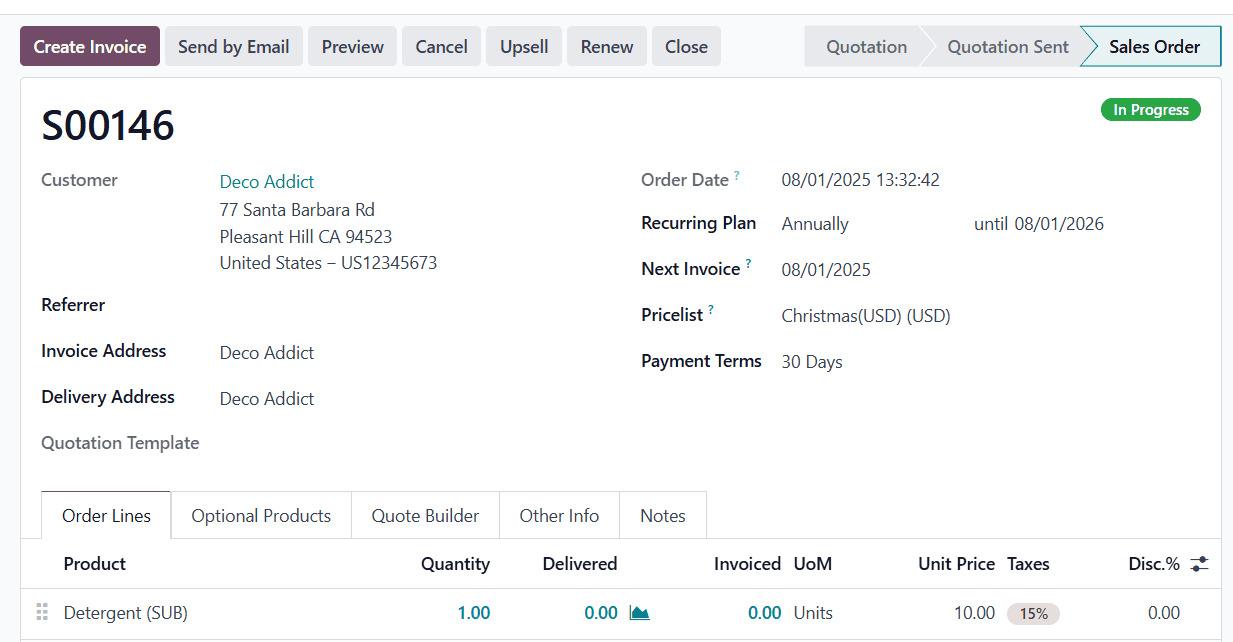This screenshot has height=642, width=1233.
Task: Go to the Notes tab
Action: pos(662,516)
